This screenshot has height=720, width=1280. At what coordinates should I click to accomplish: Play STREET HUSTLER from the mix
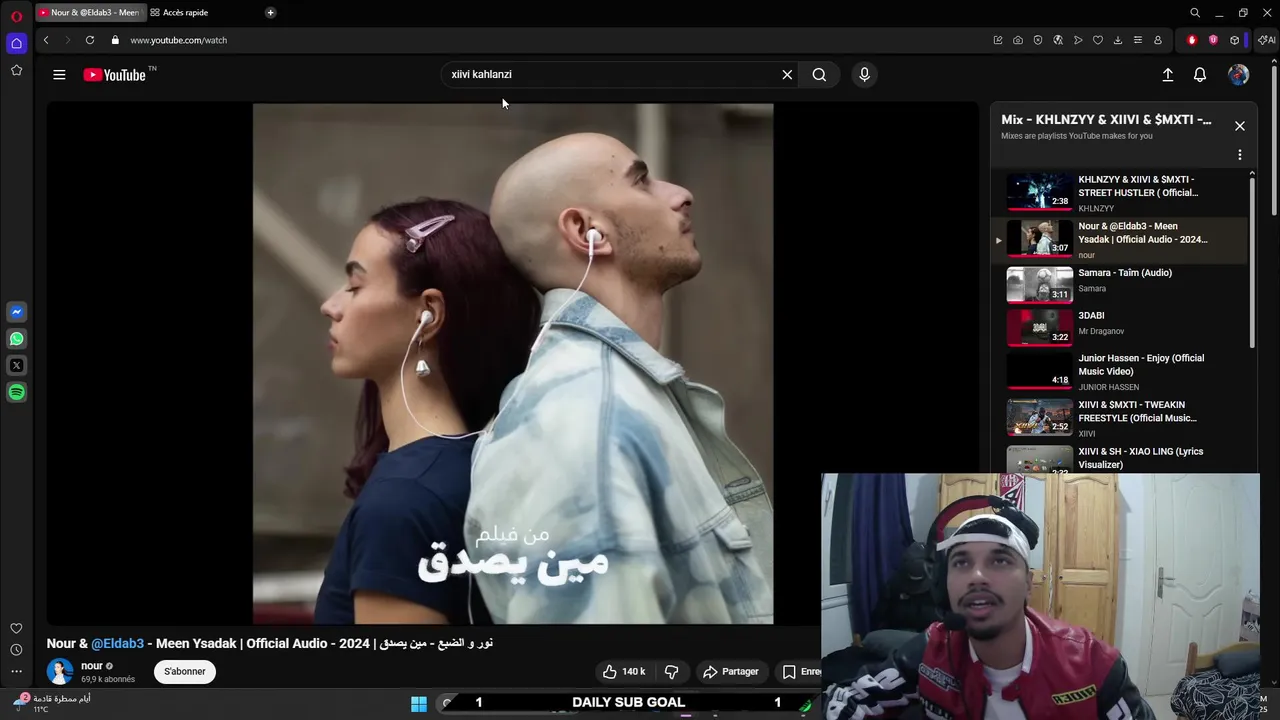[1119, 193]
